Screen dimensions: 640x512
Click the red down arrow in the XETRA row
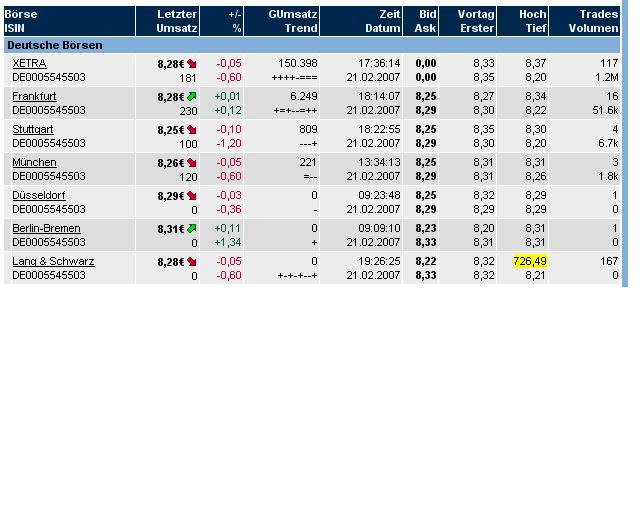(x=192, y=63)
